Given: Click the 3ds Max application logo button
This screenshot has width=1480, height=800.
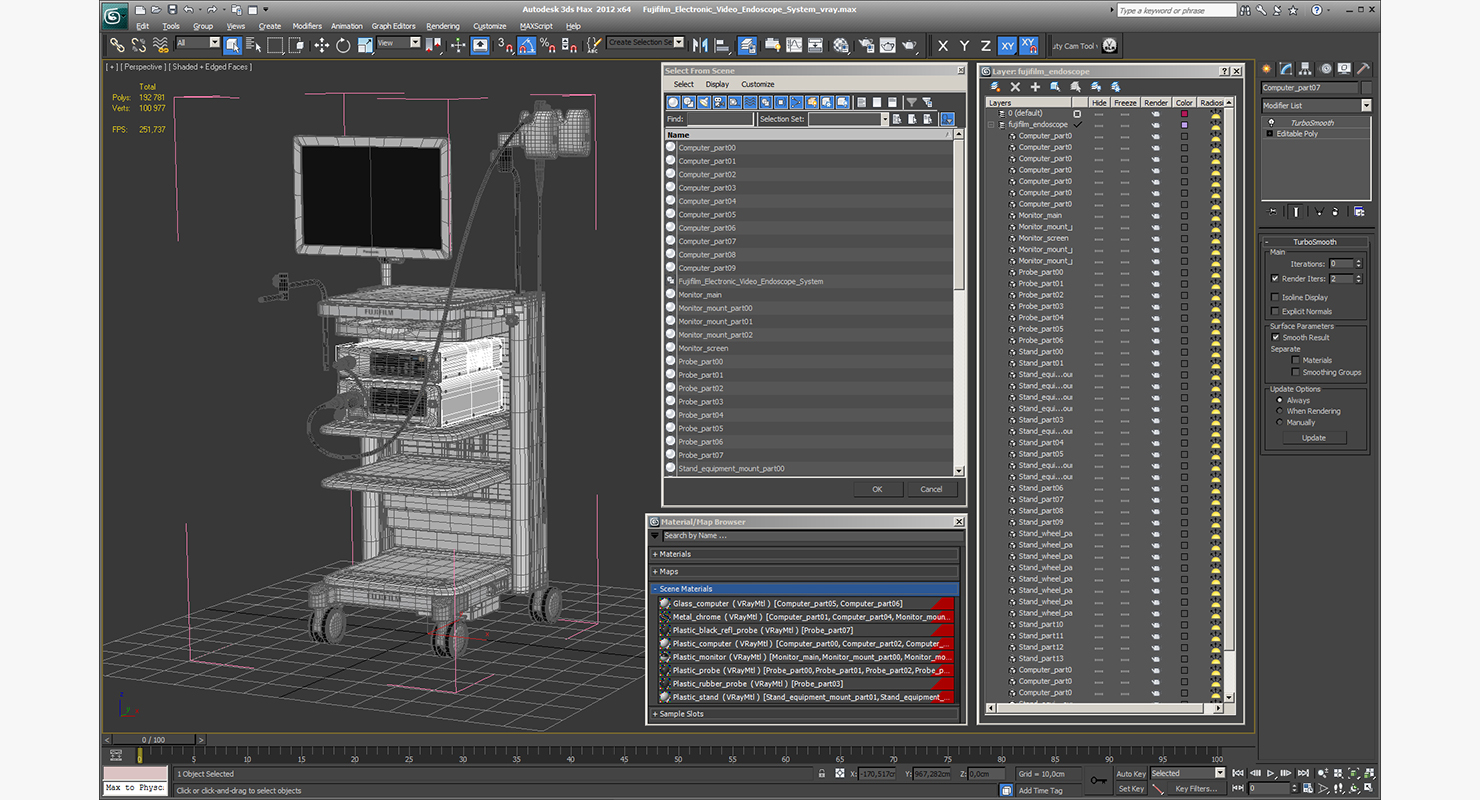Looking at the screenshot, I should coord(115,14).
